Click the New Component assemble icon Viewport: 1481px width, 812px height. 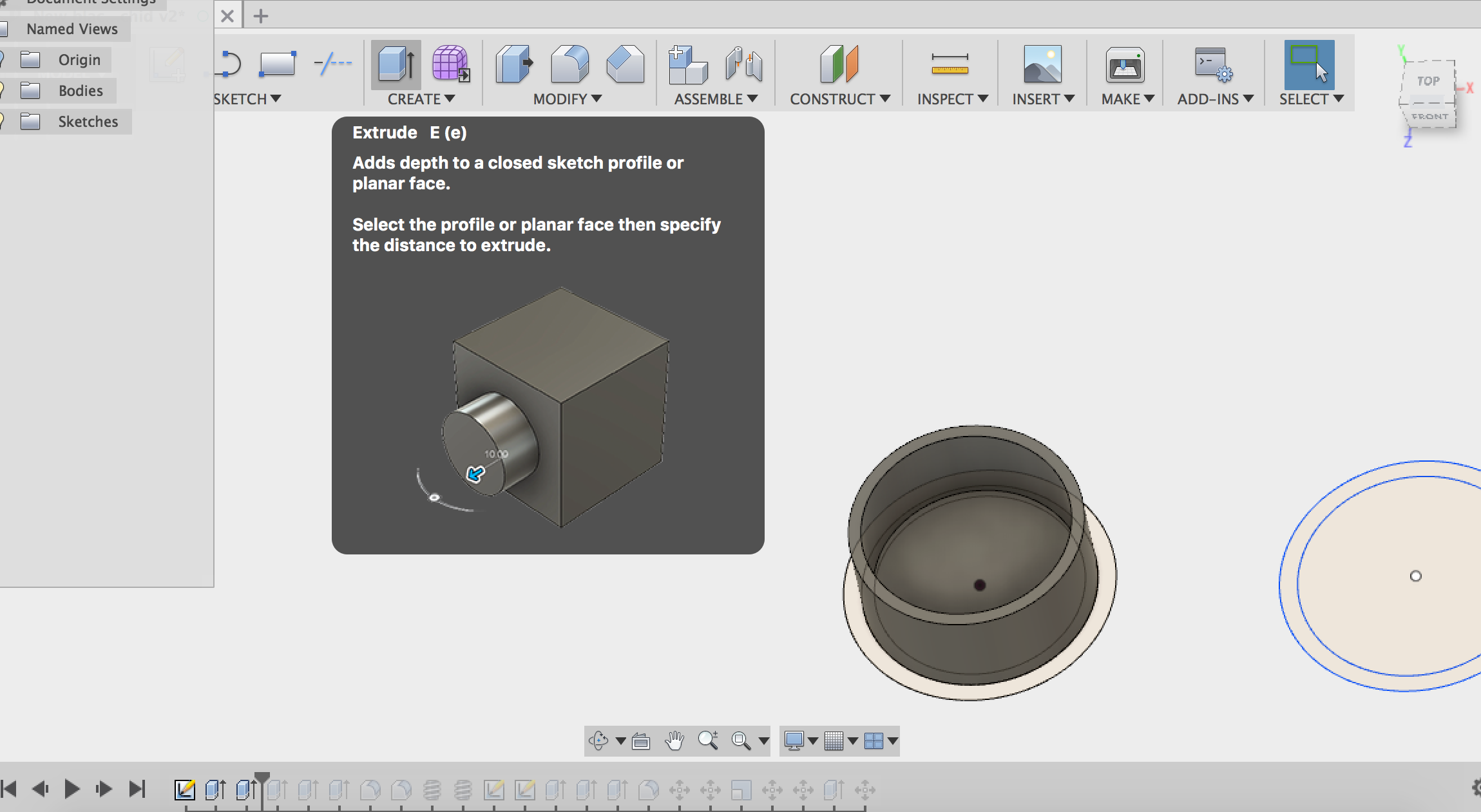(x=687, y=64)
